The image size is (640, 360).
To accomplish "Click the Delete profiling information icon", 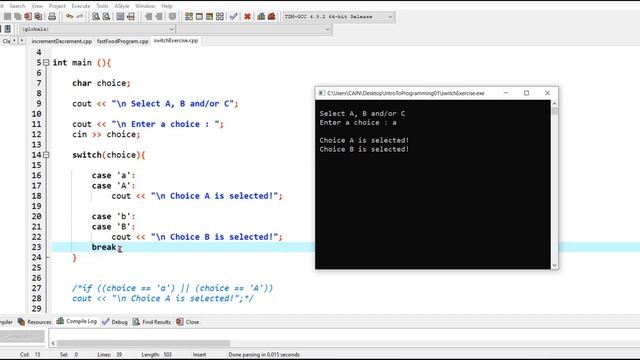I will pyautogui.click(x=271, y=17).
